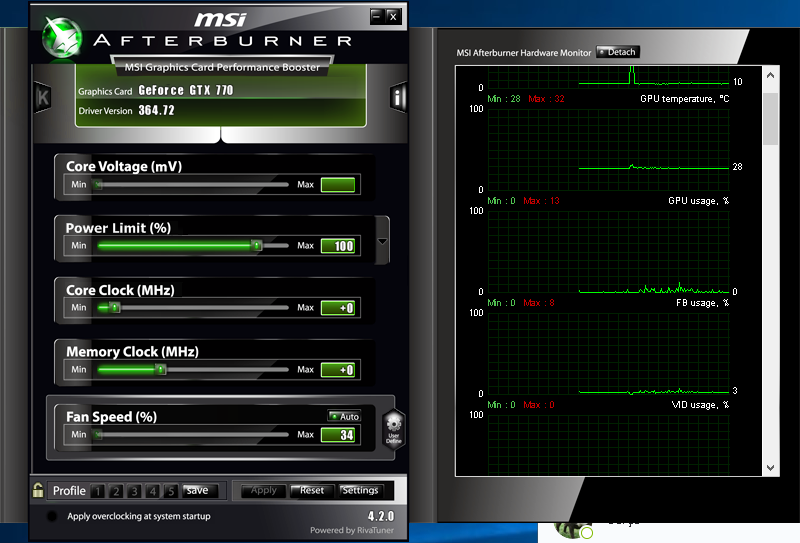This screenshot has height=543, width=800.
Task: Click the Core Clock slider handle
Action: (x=115, y=308)
